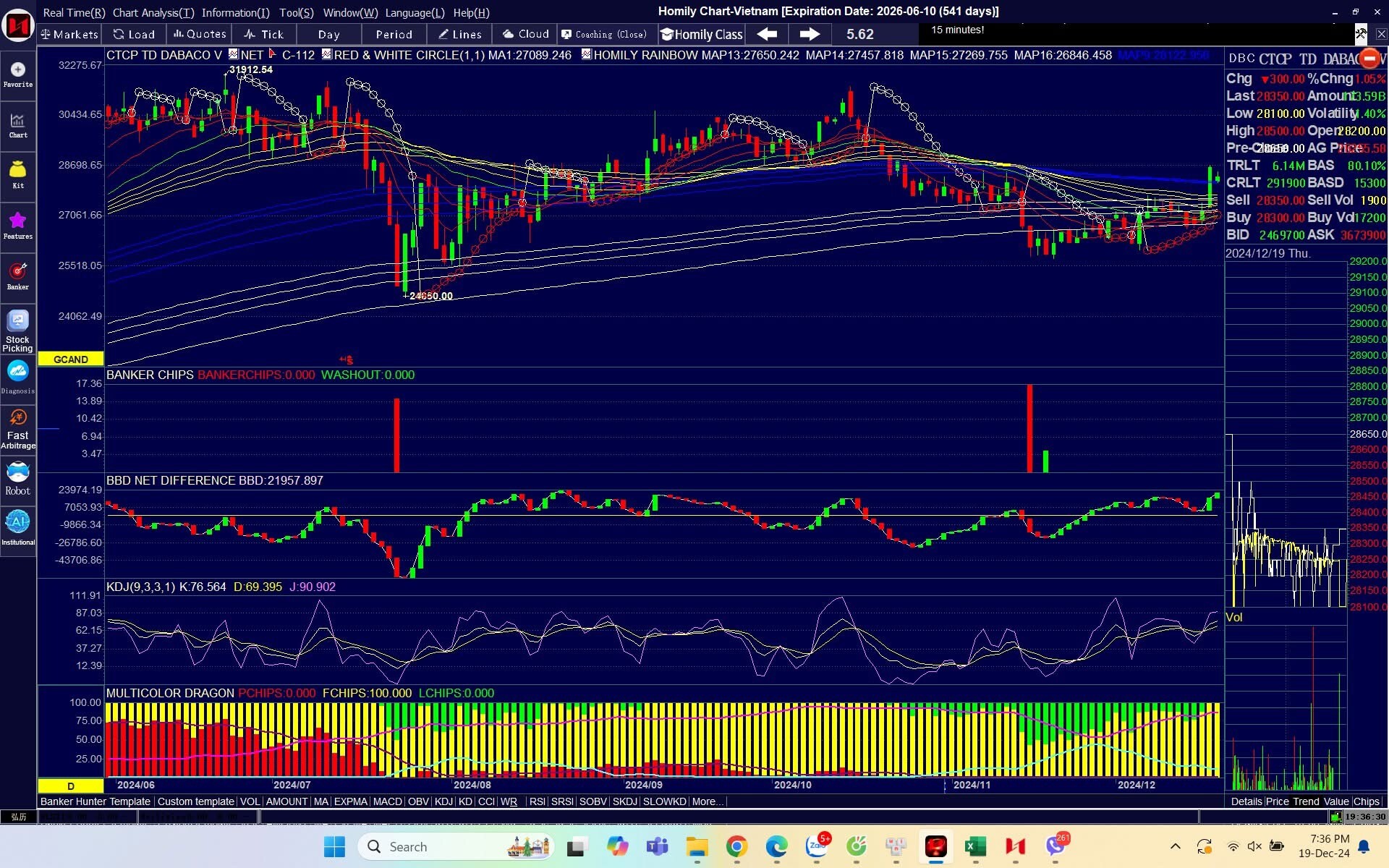Open the Help(H) menu
The height and width of the screenshot is (868, 1389).
coord(471,12)
